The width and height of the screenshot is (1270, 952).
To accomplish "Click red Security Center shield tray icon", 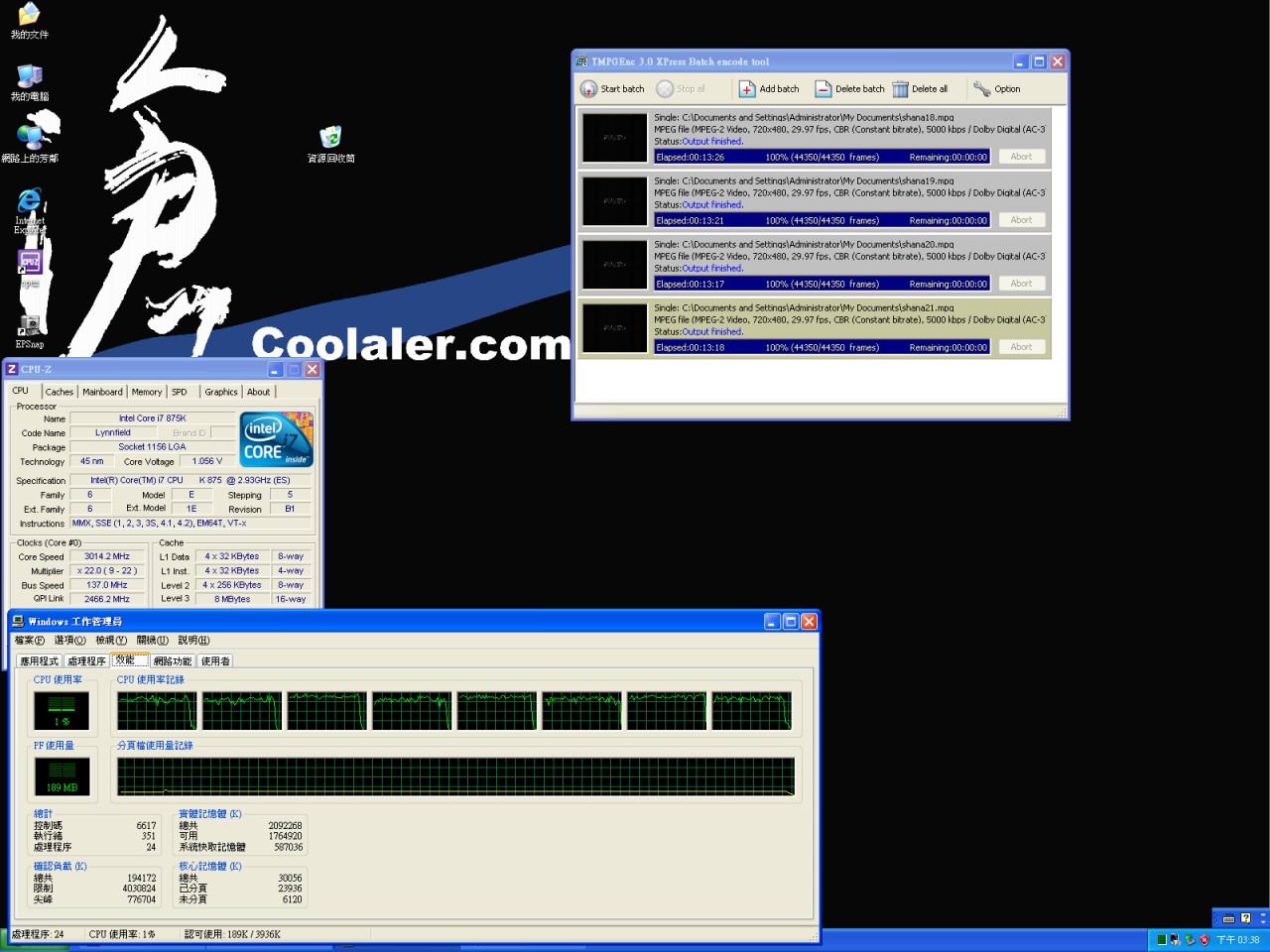I will [1204, 940].
